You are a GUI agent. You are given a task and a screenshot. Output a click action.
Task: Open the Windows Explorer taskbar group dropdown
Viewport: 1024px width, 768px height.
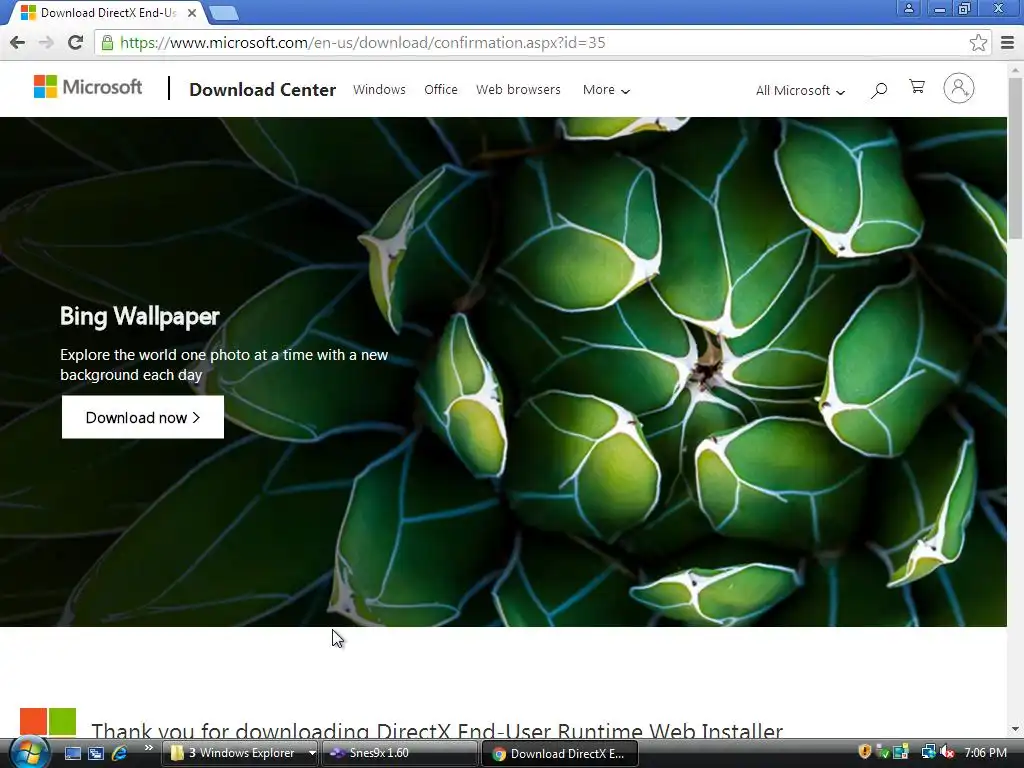click(312, 753)
